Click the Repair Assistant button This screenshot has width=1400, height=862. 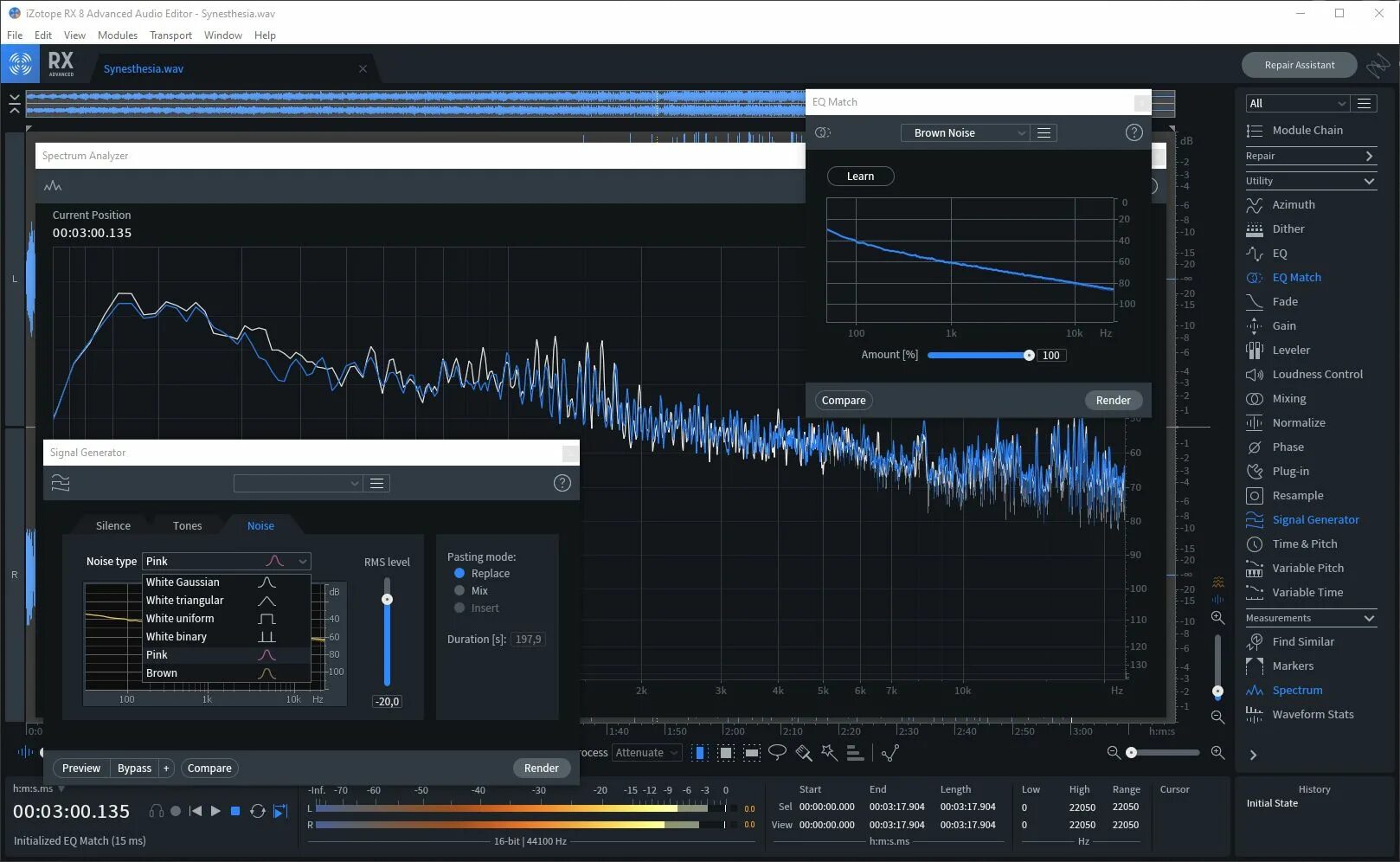[1299, 64]
